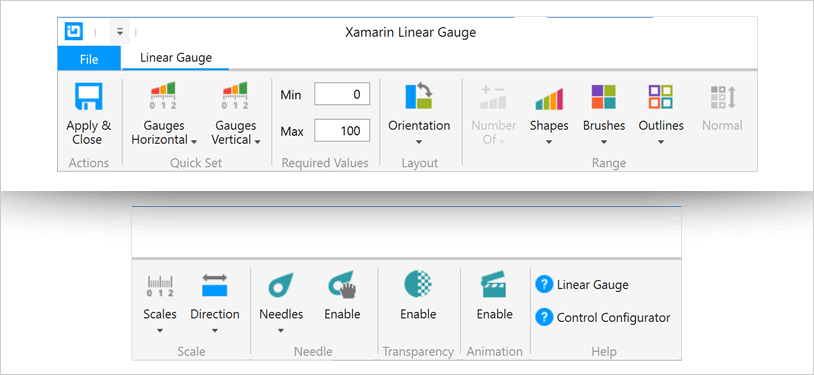Toggle needle Enable hand icon
Screen dimensions: 814x375
(342, 285)
